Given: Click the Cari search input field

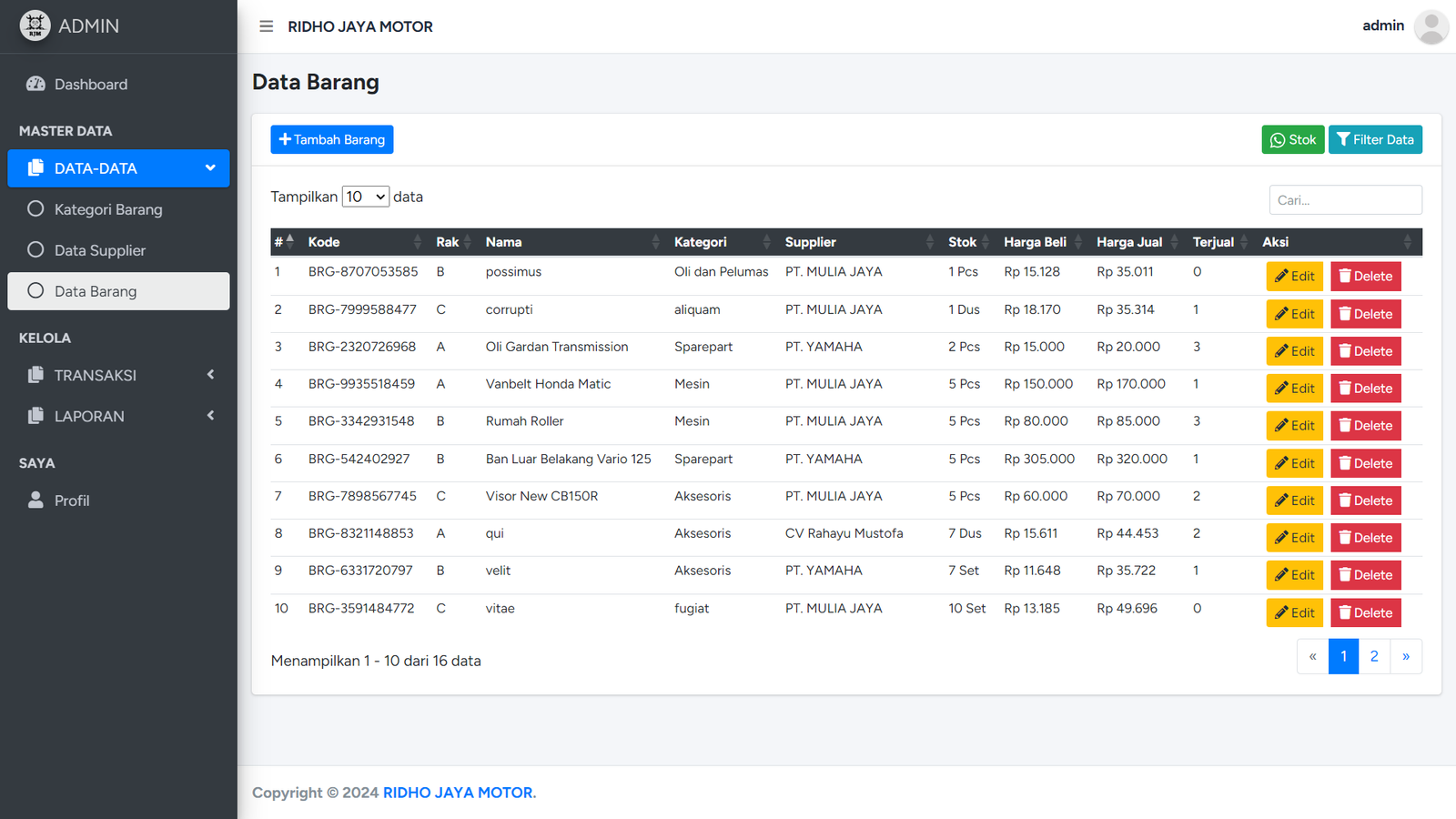Looking at the screenshot, I should pyautogui.click(x=1345, y=200).
